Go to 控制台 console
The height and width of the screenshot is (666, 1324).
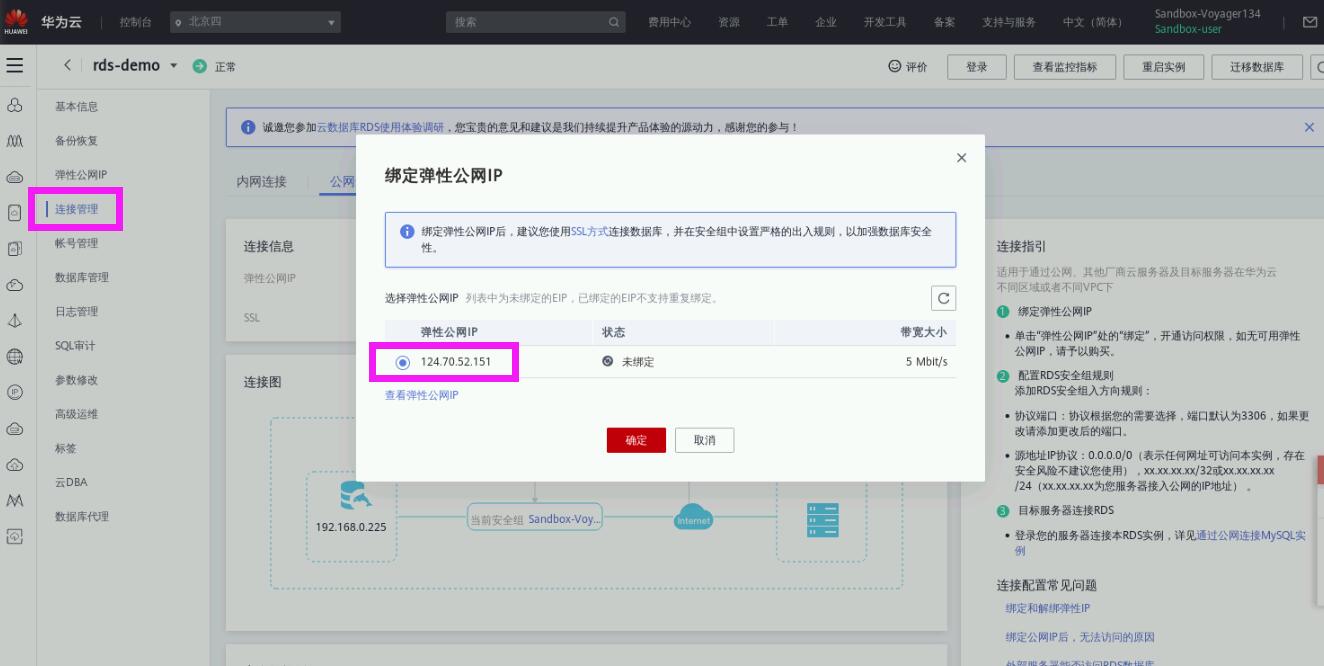(x=136, y=22)
